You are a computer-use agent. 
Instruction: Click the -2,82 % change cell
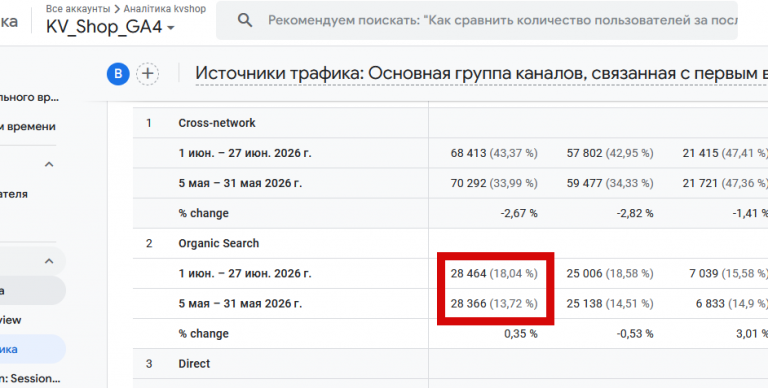coord(635,214)
